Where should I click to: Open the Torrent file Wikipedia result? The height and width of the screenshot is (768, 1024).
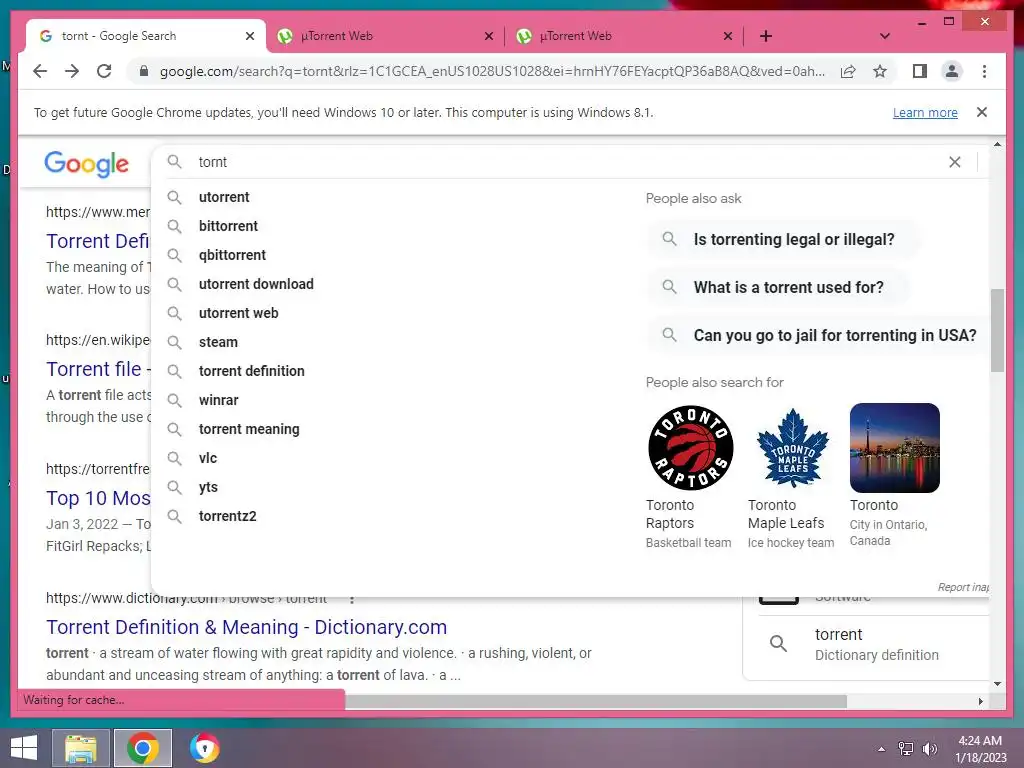(98, 370)
